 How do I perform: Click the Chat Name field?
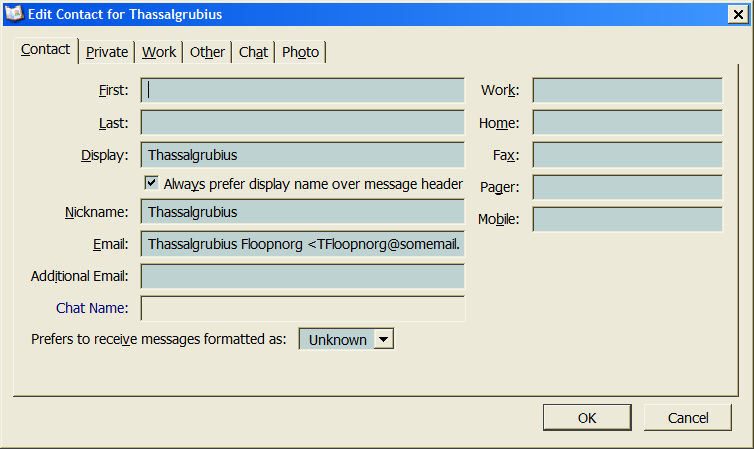coord(303,308)
